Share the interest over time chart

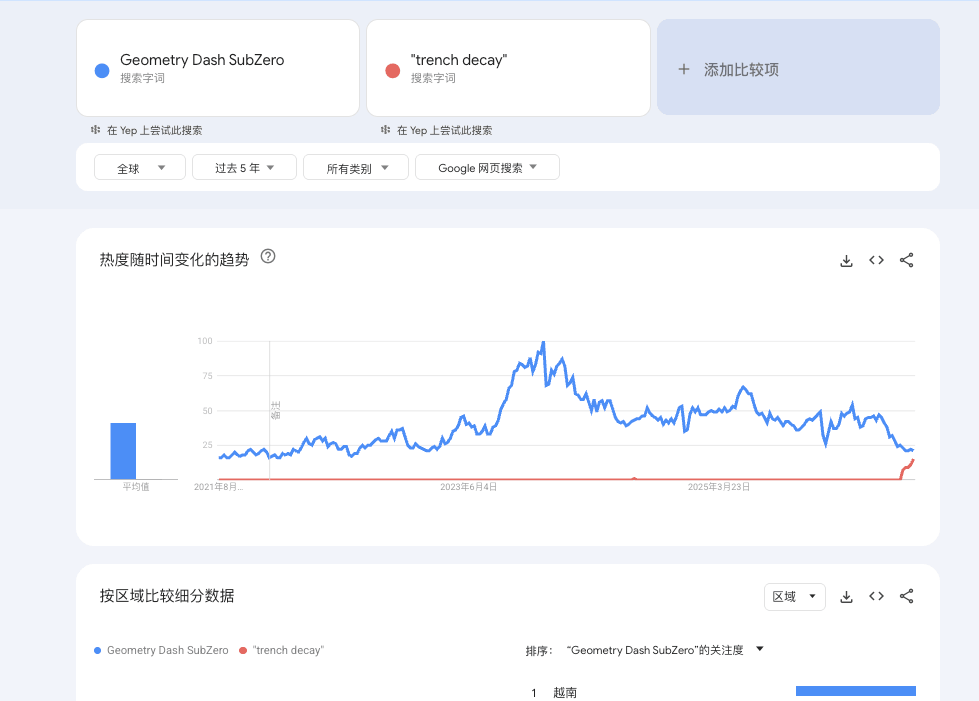pos(907,260)
